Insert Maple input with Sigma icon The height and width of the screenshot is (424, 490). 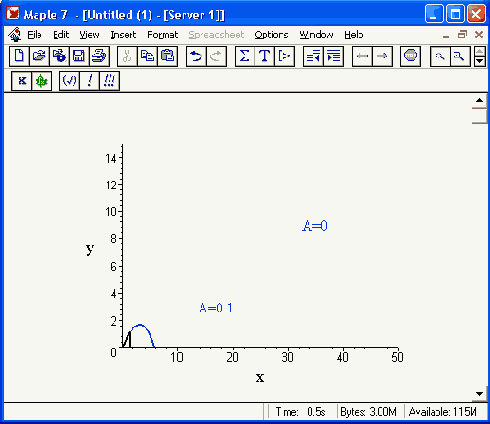tap(245, 56)
